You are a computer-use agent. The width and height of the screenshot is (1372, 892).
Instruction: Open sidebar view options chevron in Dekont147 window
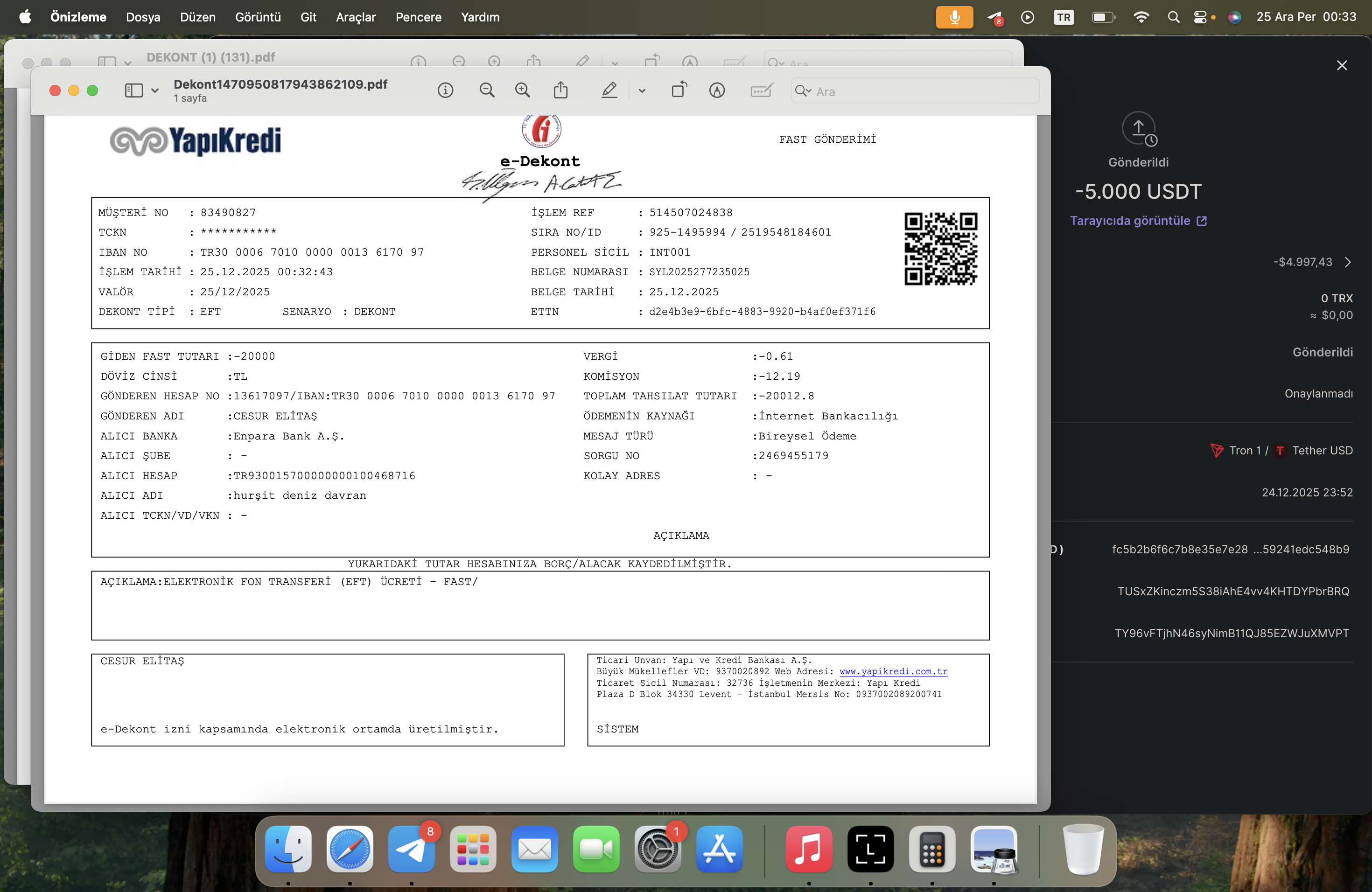[x=154, y=91]
